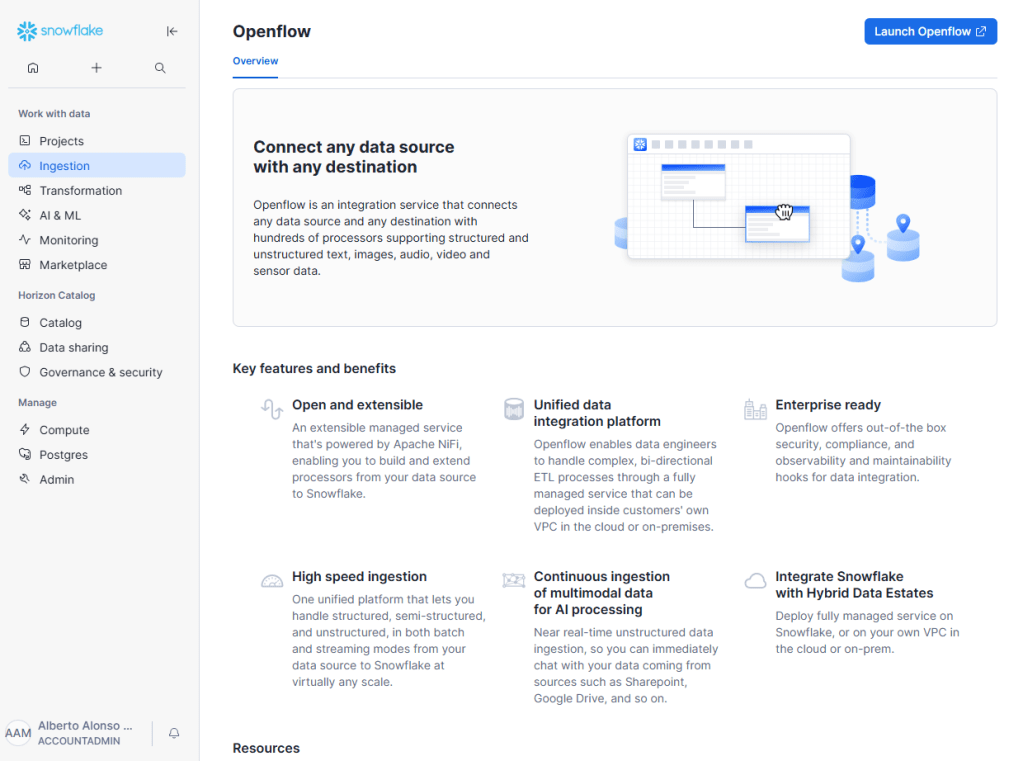Open Projects in the sidebar
This screenshot has height=761, width=1023.
[x=61, y=141]
